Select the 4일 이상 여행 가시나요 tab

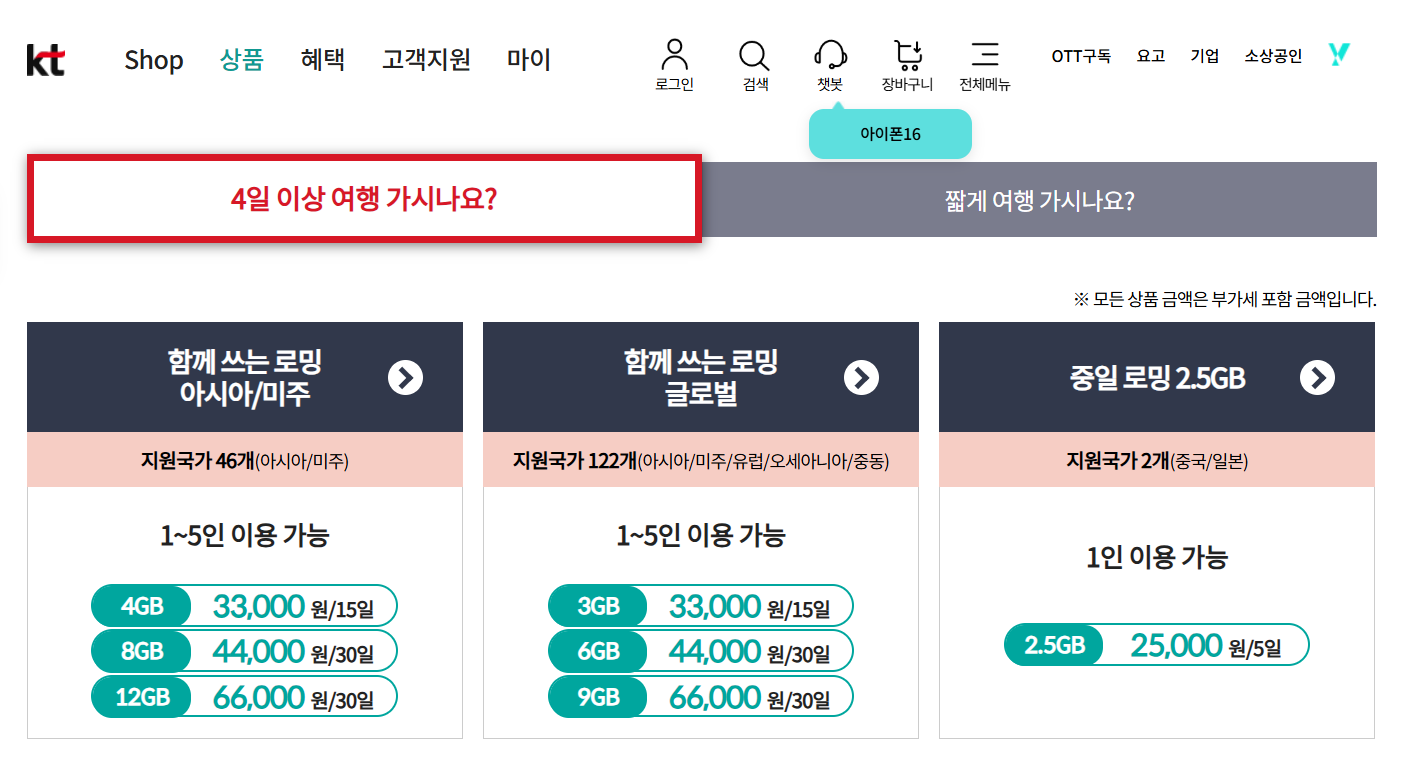tap(364, 198)
